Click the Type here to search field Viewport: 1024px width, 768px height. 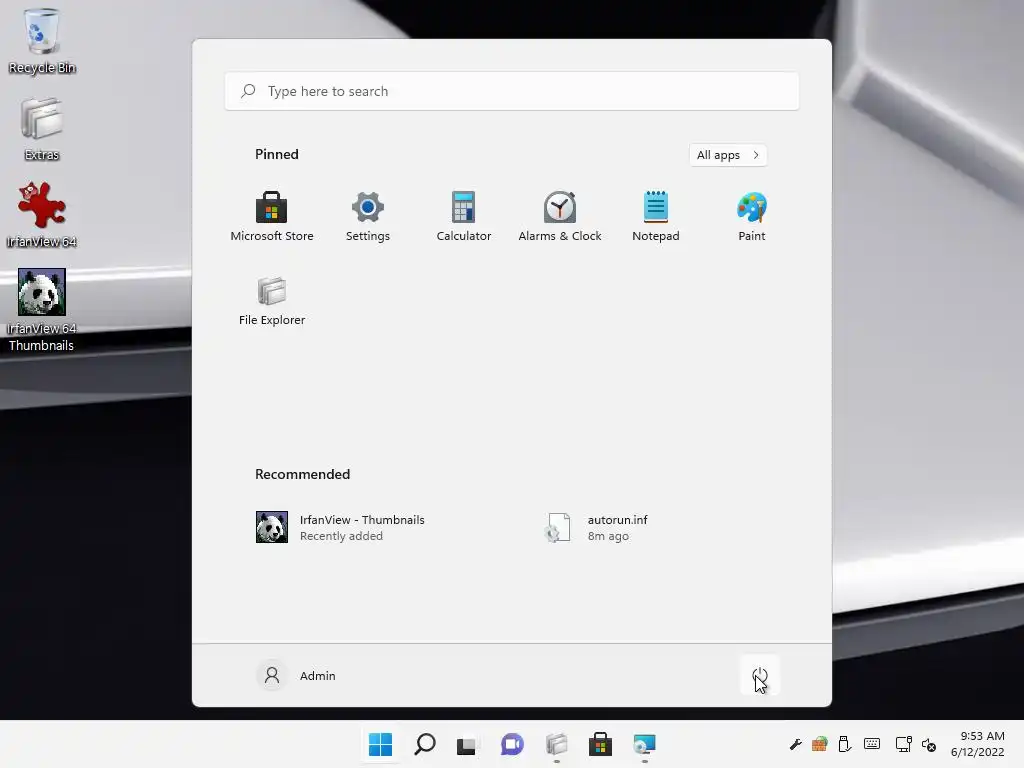pos(512,91)
